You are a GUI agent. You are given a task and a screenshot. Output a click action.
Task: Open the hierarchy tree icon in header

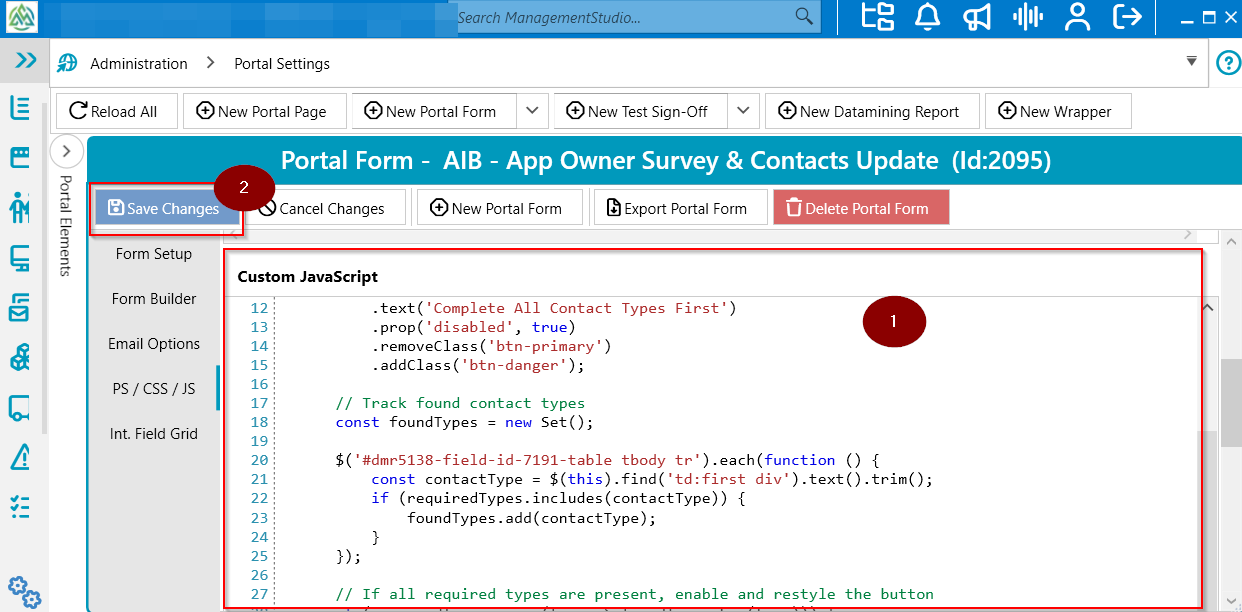click(x=878, y=17)
